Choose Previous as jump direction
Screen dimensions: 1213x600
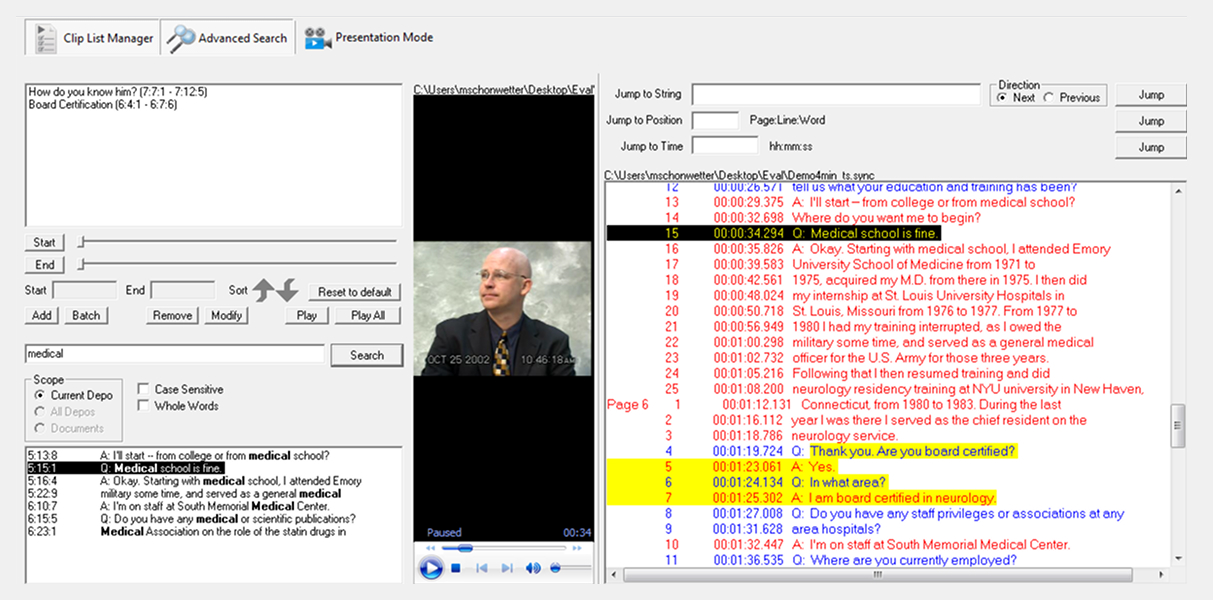[1071, 97]
